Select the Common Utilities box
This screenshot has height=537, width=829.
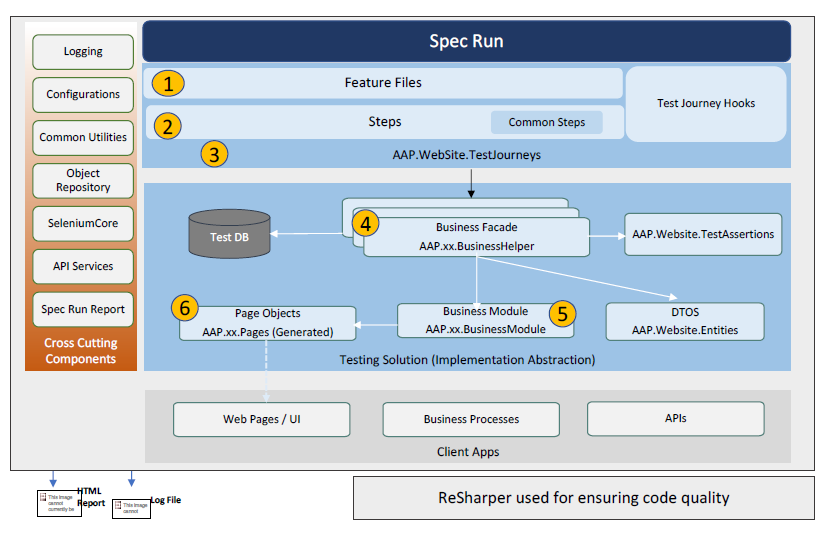click(x=83, y=138)
